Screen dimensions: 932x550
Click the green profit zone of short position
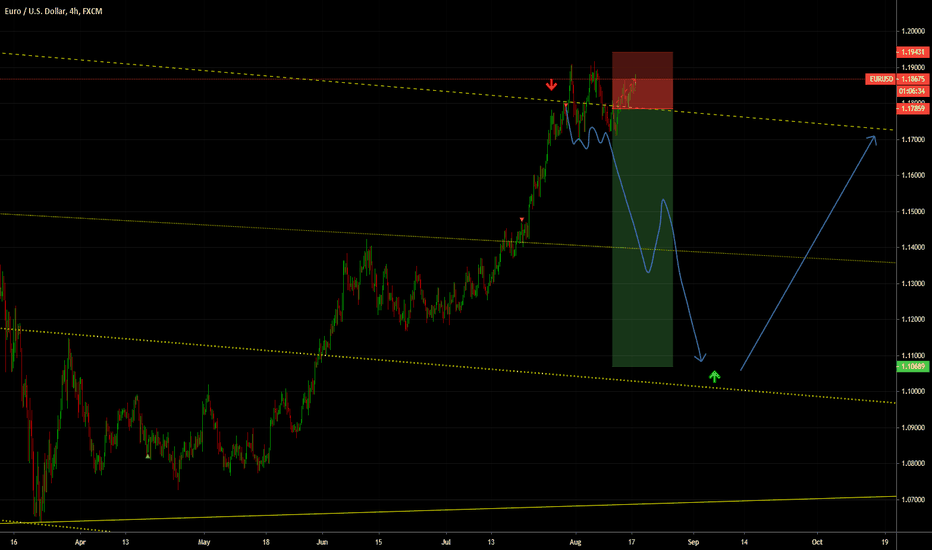pyautogui.click(x=643, y=238)
